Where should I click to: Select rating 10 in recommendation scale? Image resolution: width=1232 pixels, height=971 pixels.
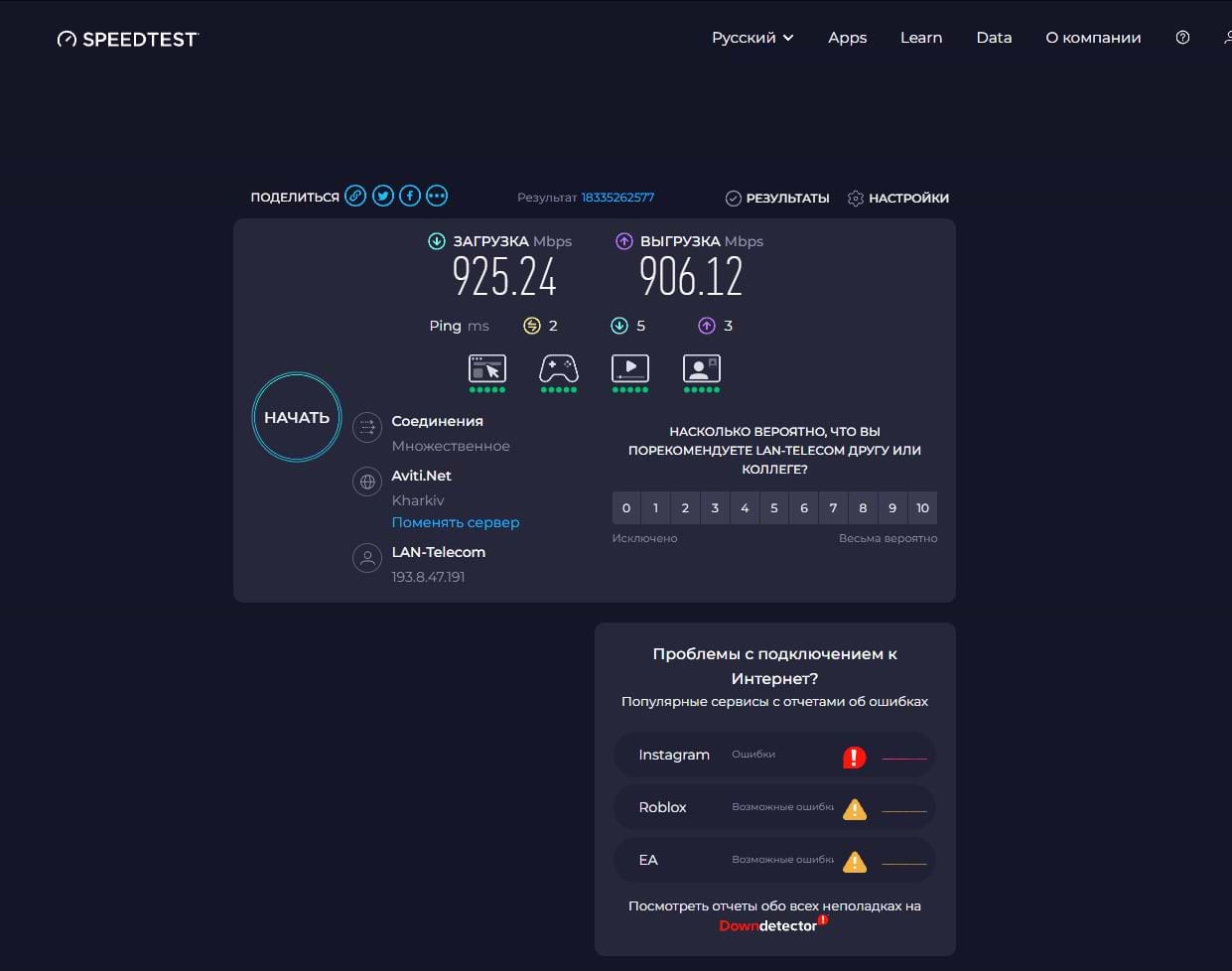[x=922, y=508]
